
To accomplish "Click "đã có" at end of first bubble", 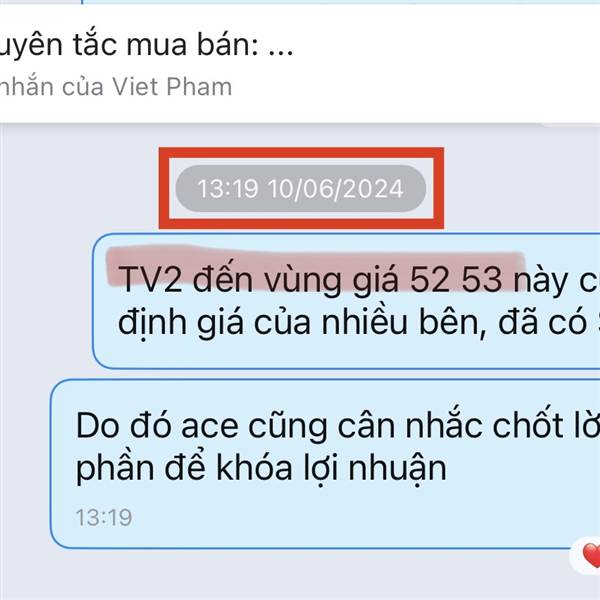I will click(x=542, y=323).
